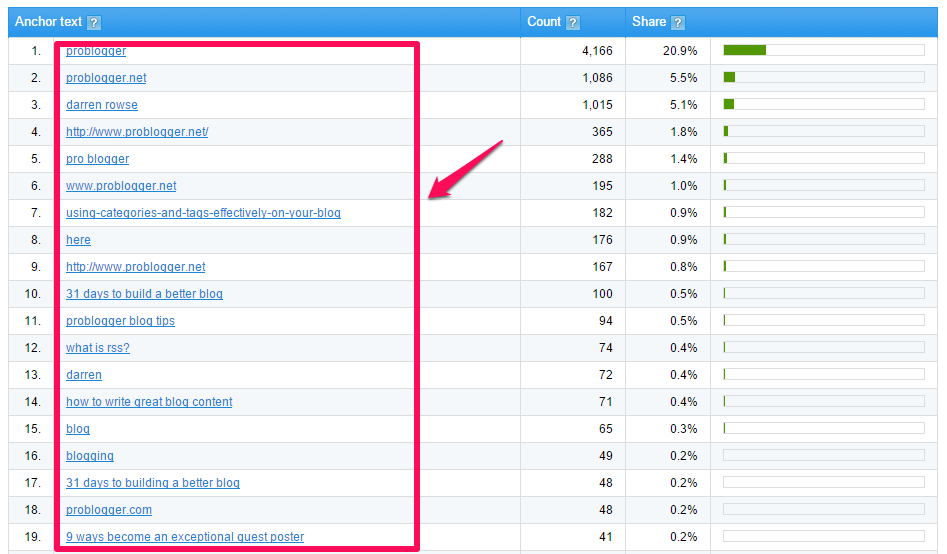Click the 'darren rowse' anchor link

click(x=102, y=105)
